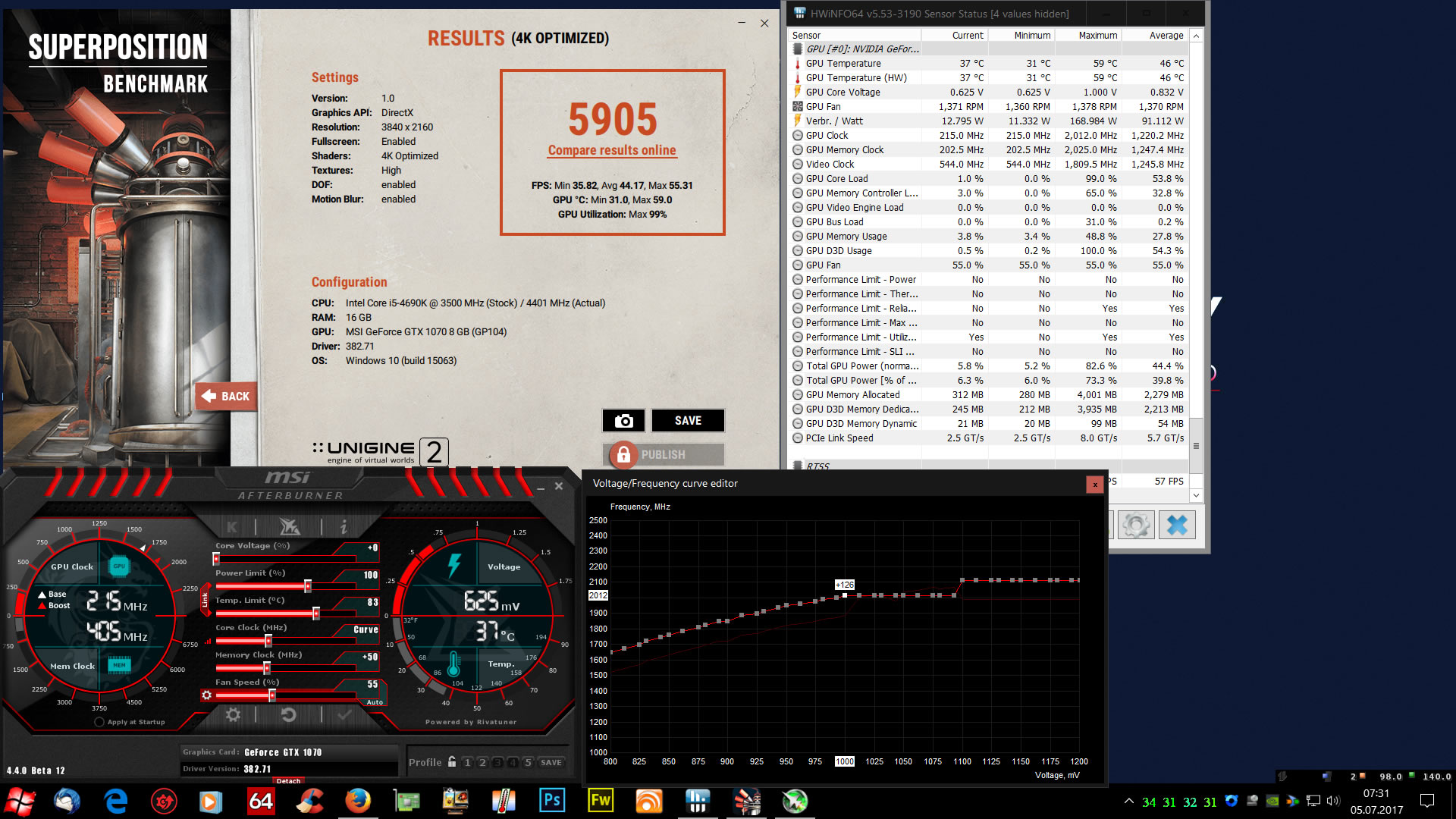
Task: Click the fan speed gear icon
Action: coord(206,695)
